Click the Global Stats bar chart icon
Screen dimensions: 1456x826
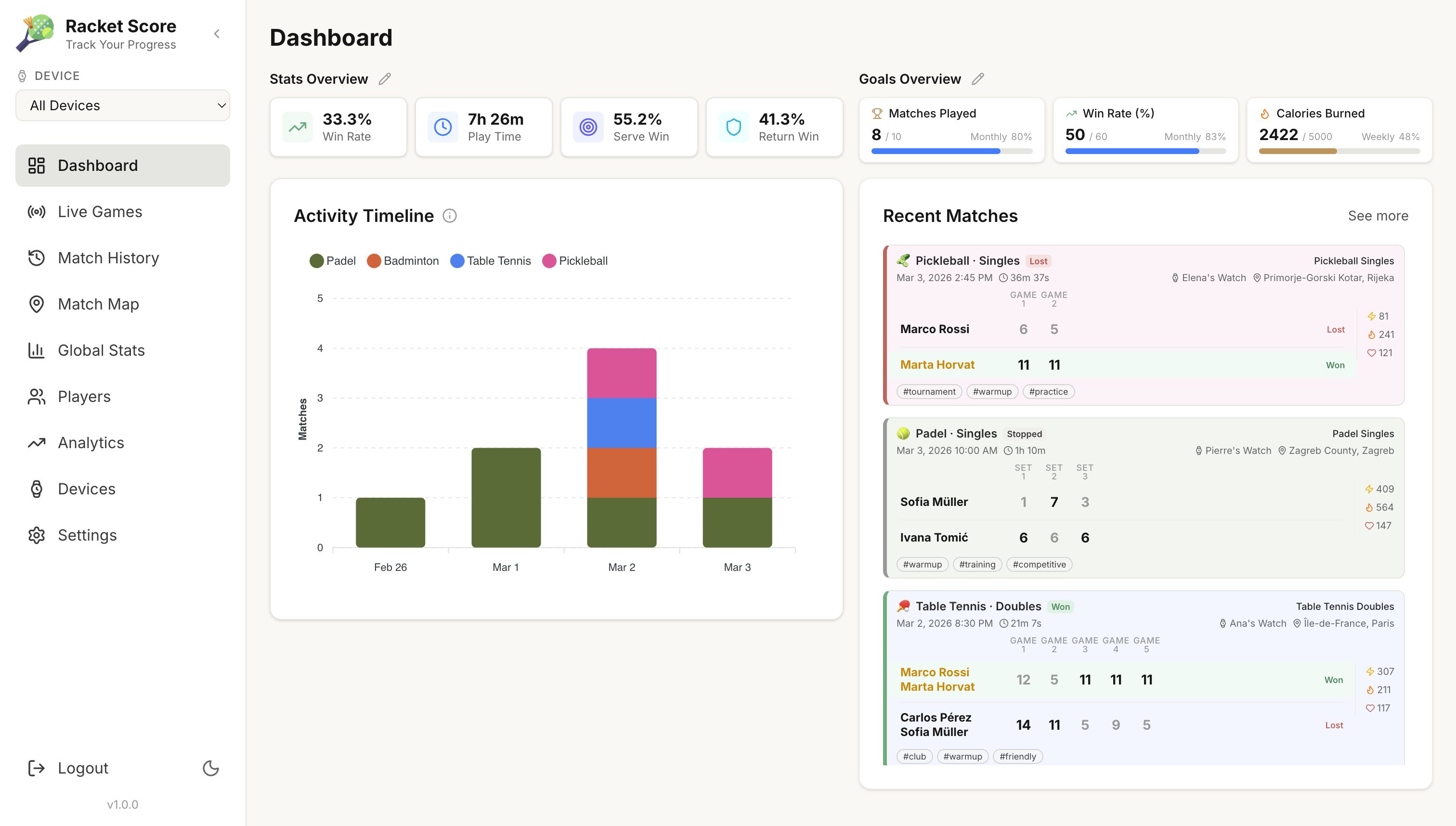36,350
